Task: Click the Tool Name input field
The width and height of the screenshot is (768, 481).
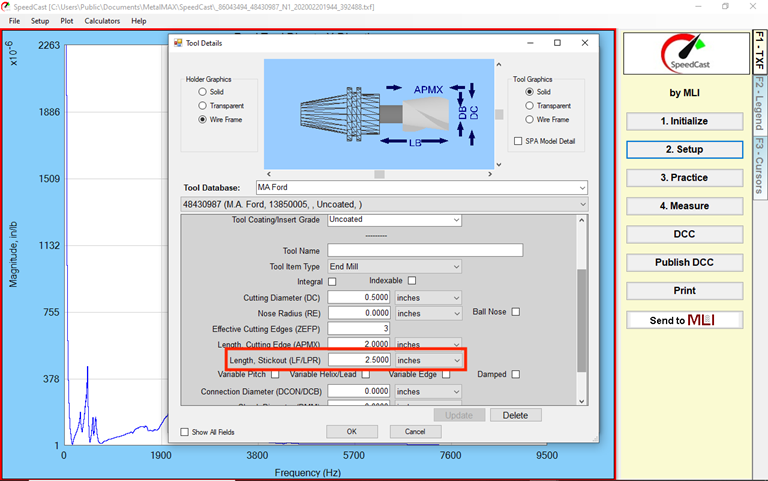Action: click(425, 250)
